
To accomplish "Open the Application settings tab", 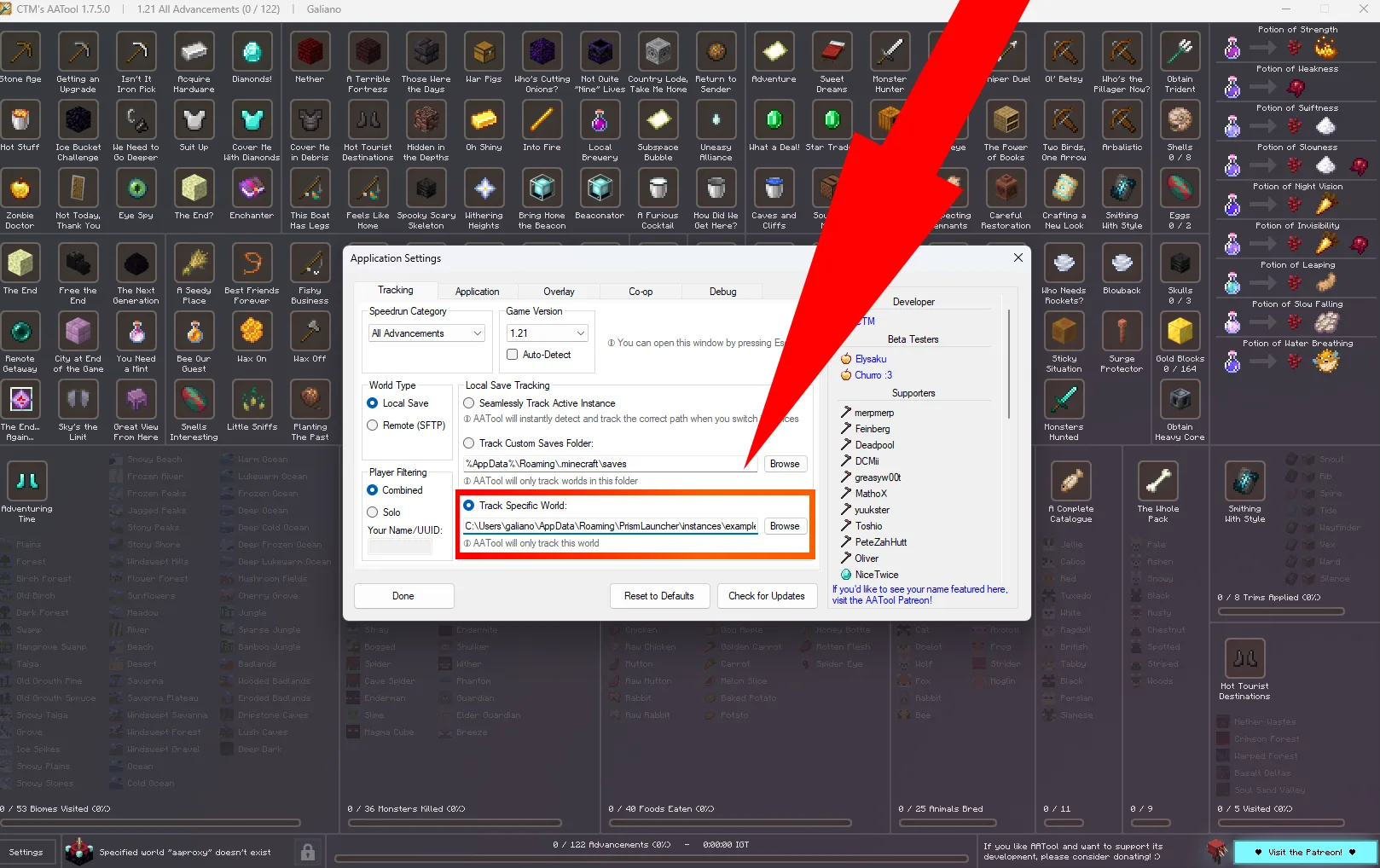I will click(478, 292).
